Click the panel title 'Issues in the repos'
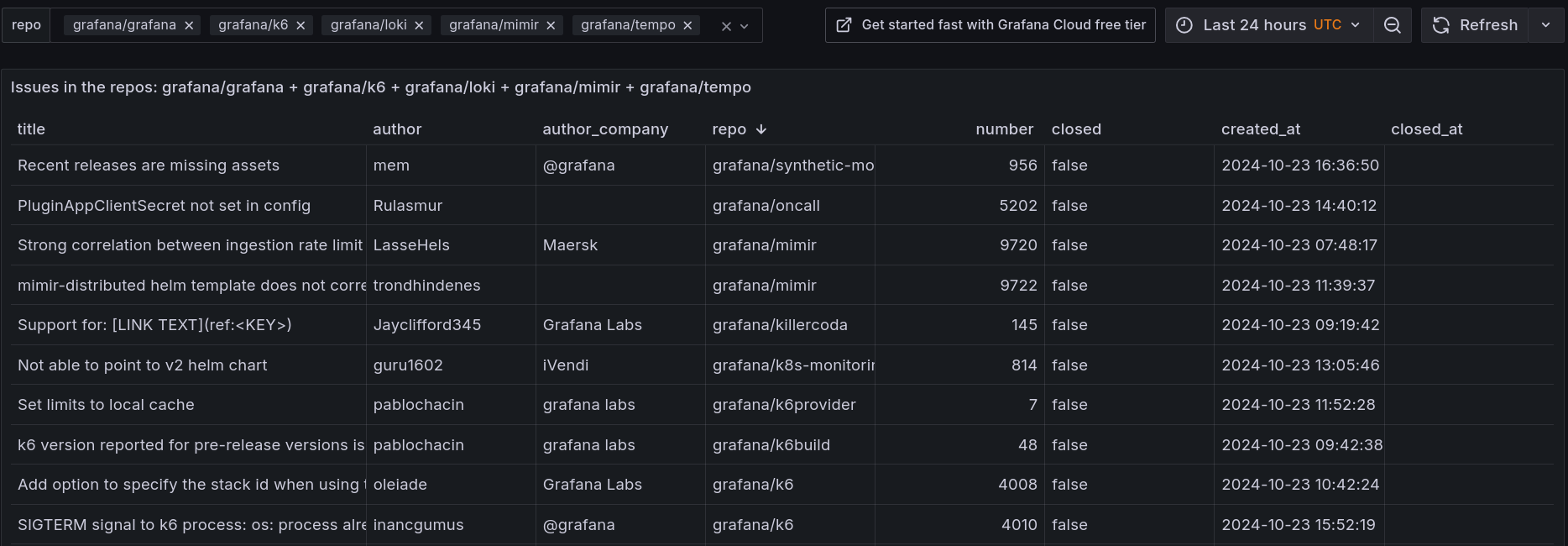The height and width of the screenshot is (546, 1568). (x=380, y=87)
